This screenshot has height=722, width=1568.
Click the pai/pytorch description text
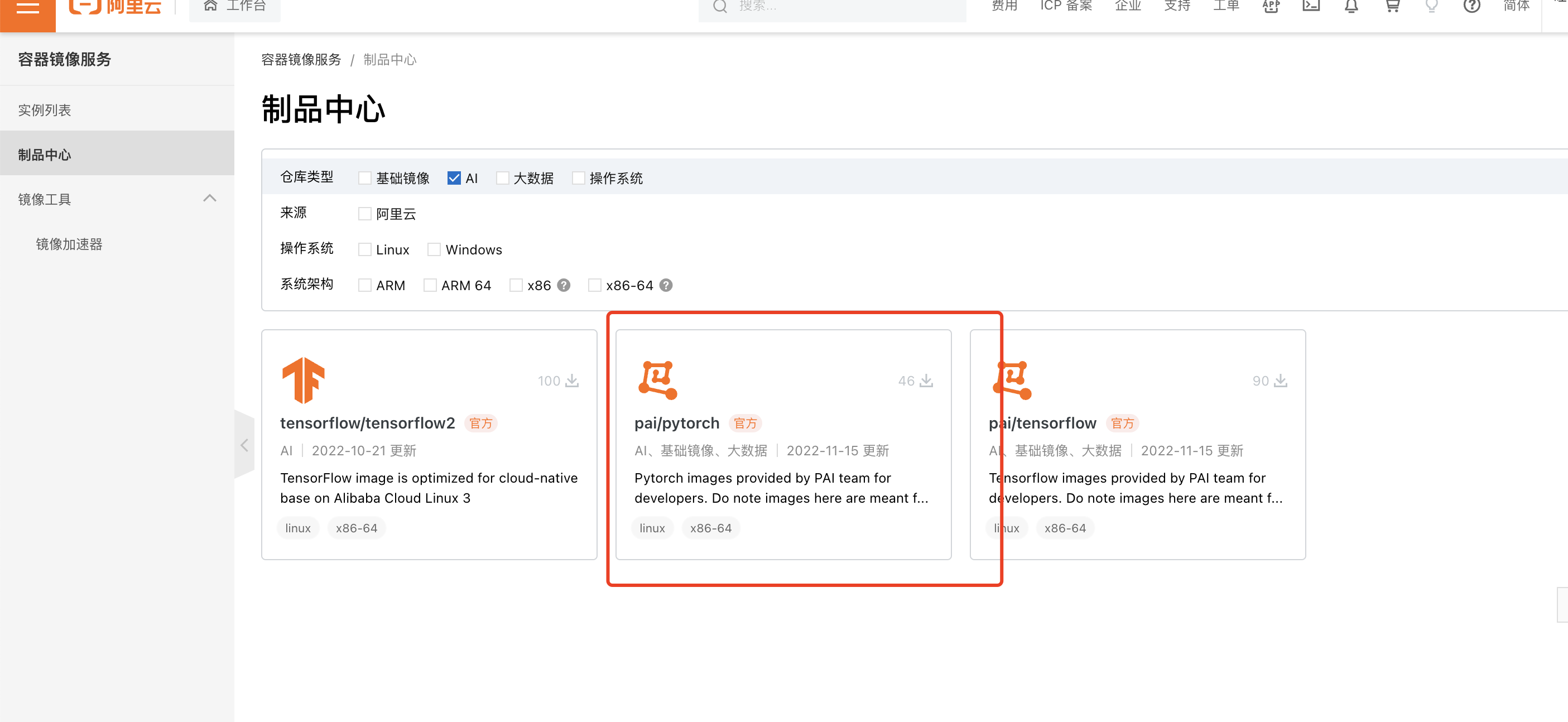point(782,488)
